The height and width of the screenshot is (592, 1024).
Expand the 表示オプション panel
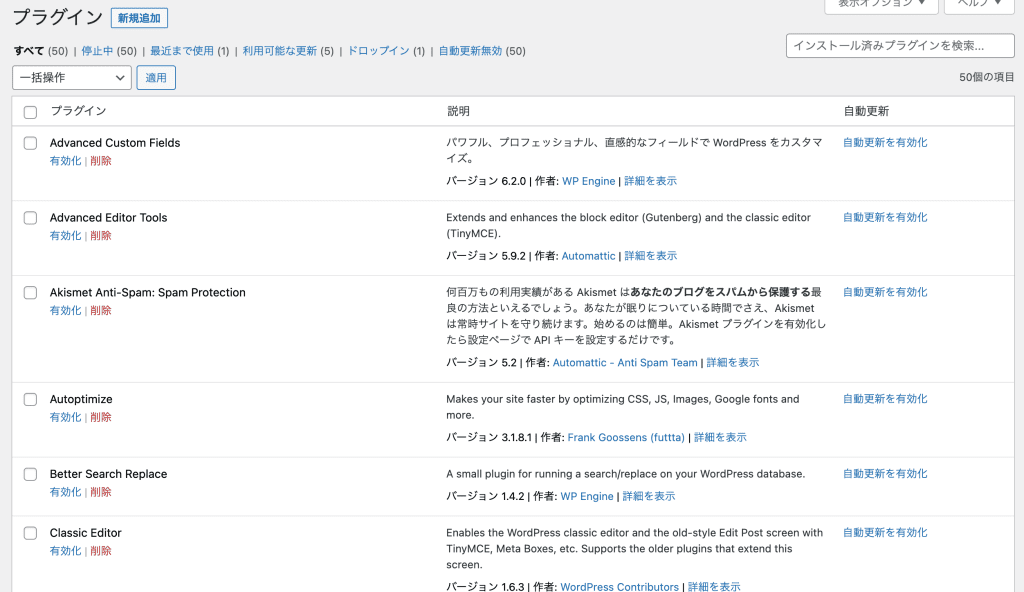pos(882,4)
